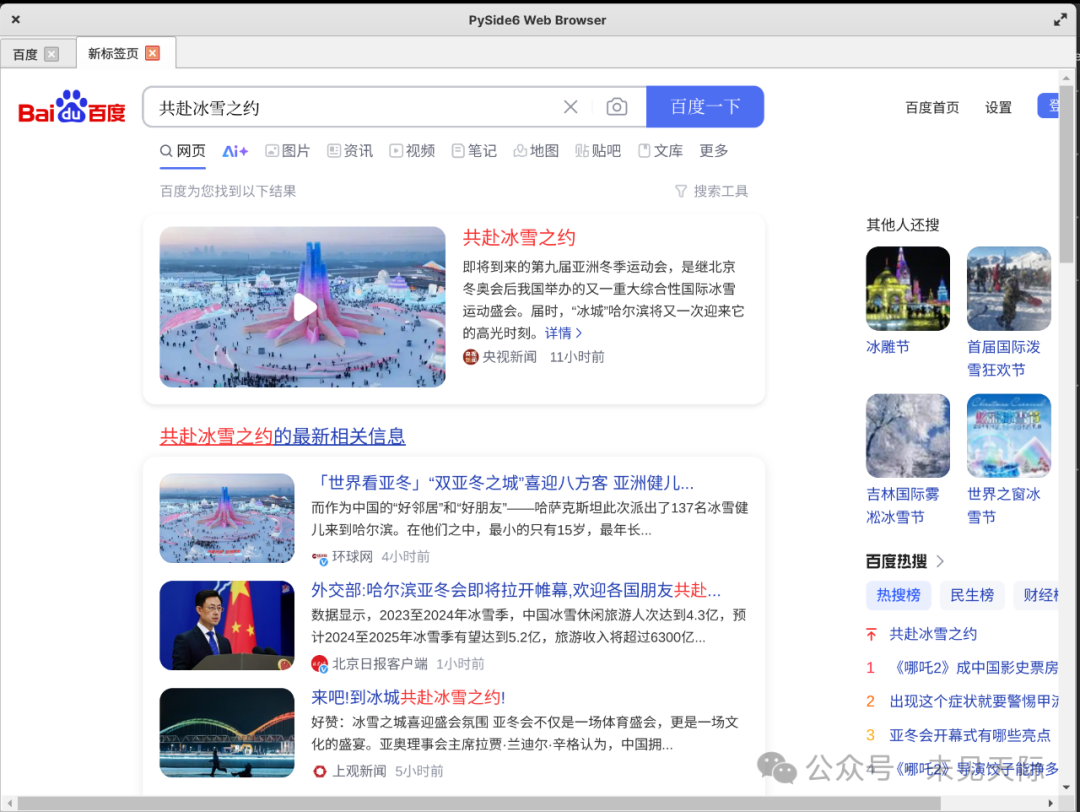This screenshot has height=812, width=1080.
Task: Open the AI+ search tab
Action: point(235,151)
